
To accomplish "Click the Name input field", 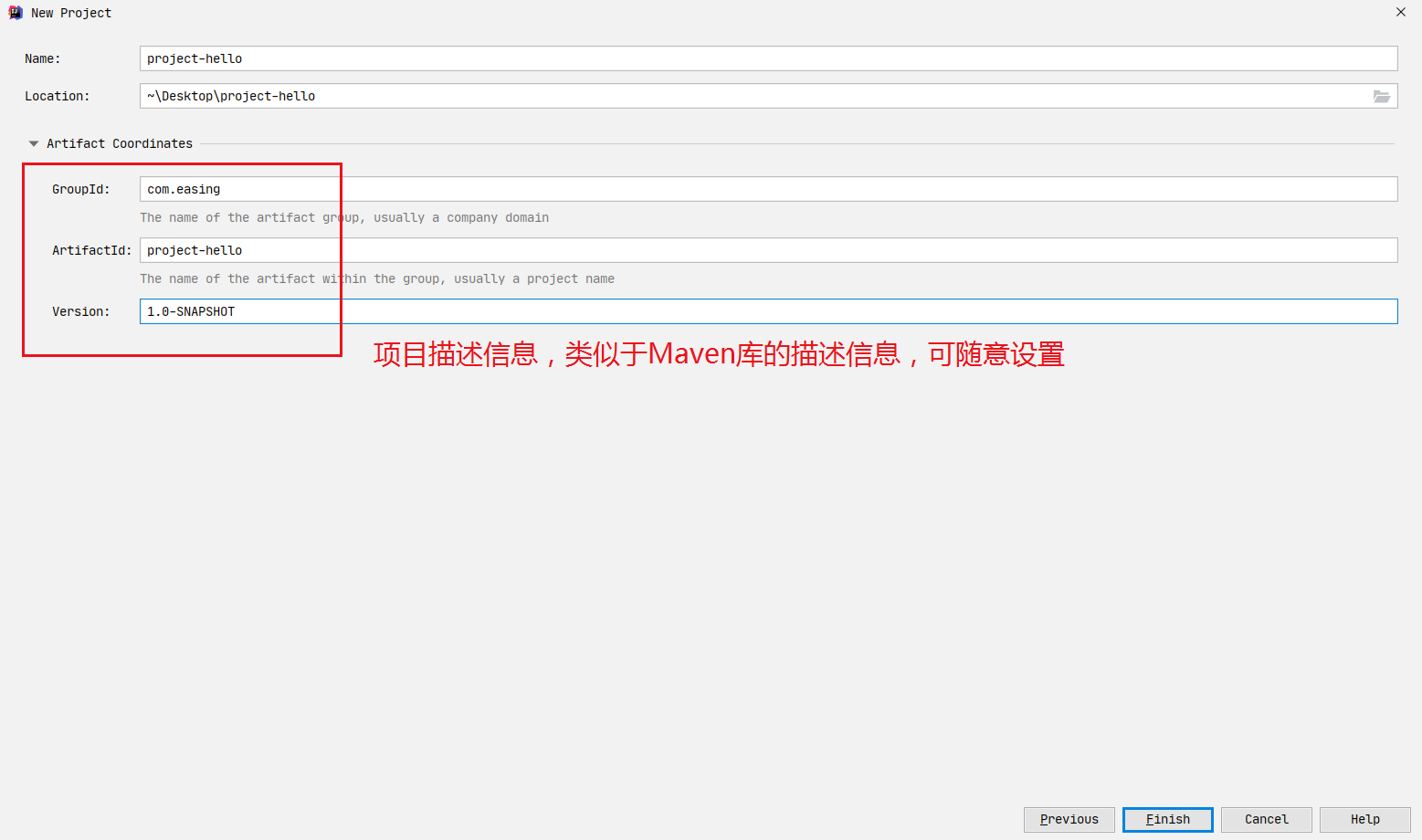I will pyautogui.click(x=768, y=58).
